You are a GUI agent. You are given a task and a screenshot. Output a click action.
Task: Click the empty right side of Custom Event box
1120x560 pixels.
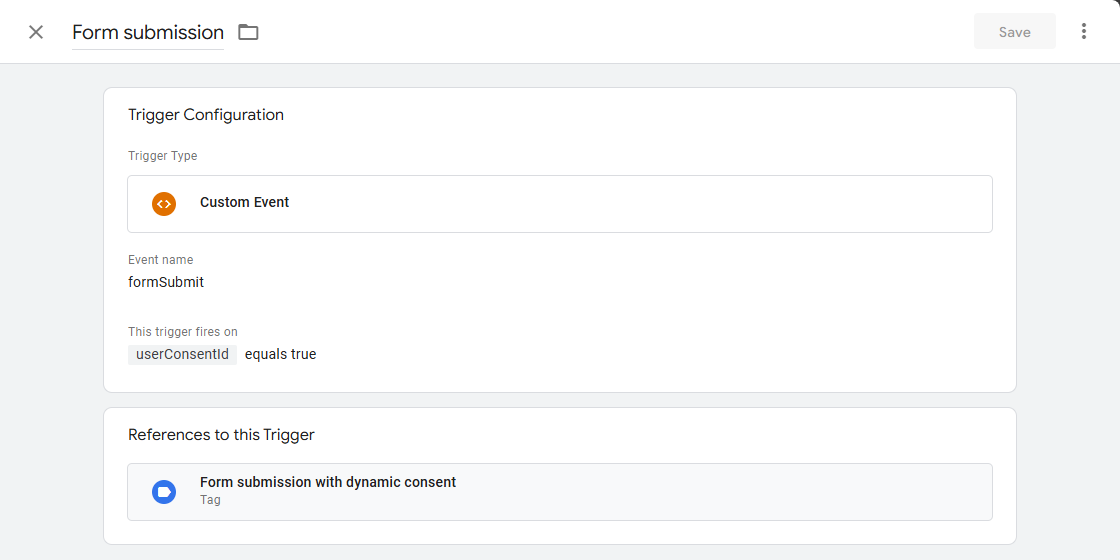[643, 204]
